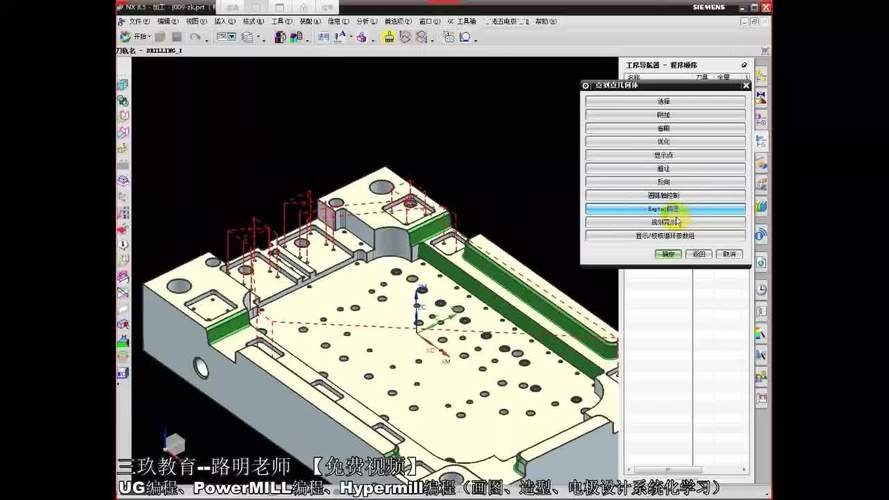The height and width of the screenshot is (500, 889).
Task: Open the Operation Navigator icon in the right resource bar
Action: point(761,141)
